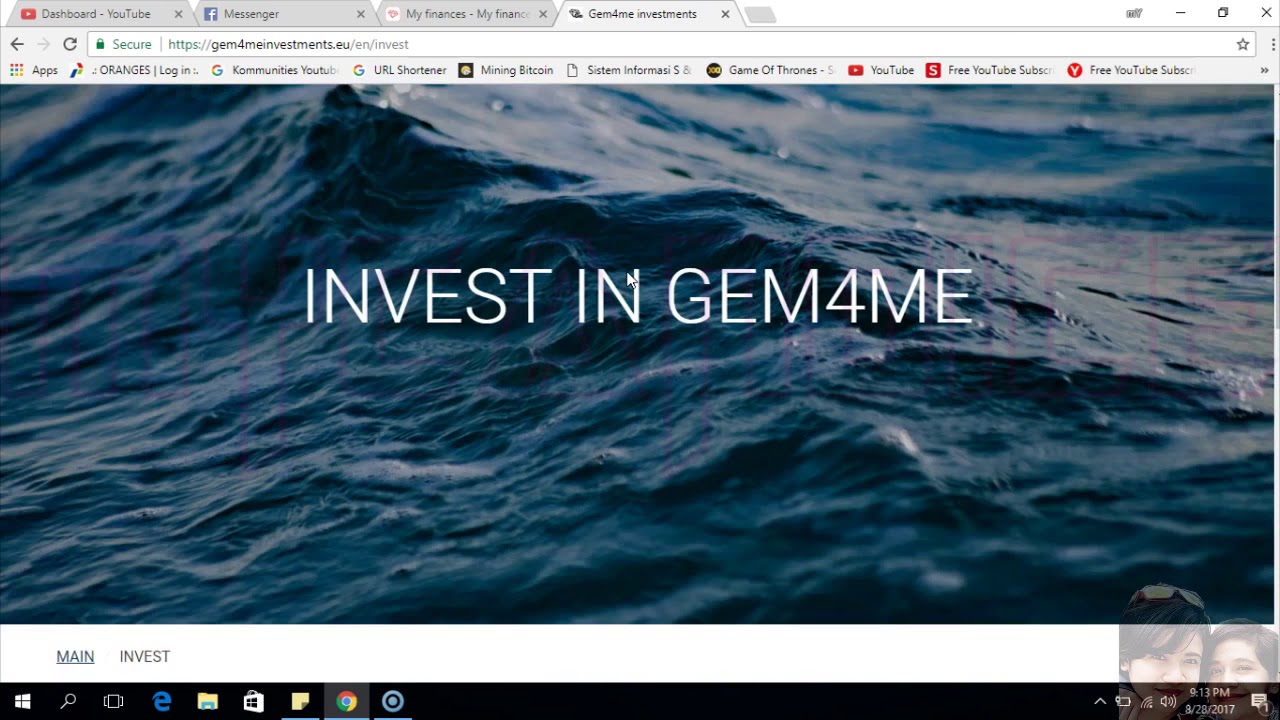Bookmark this page with the star icon
1280x720 pixels.
[x=1243, y=44]
